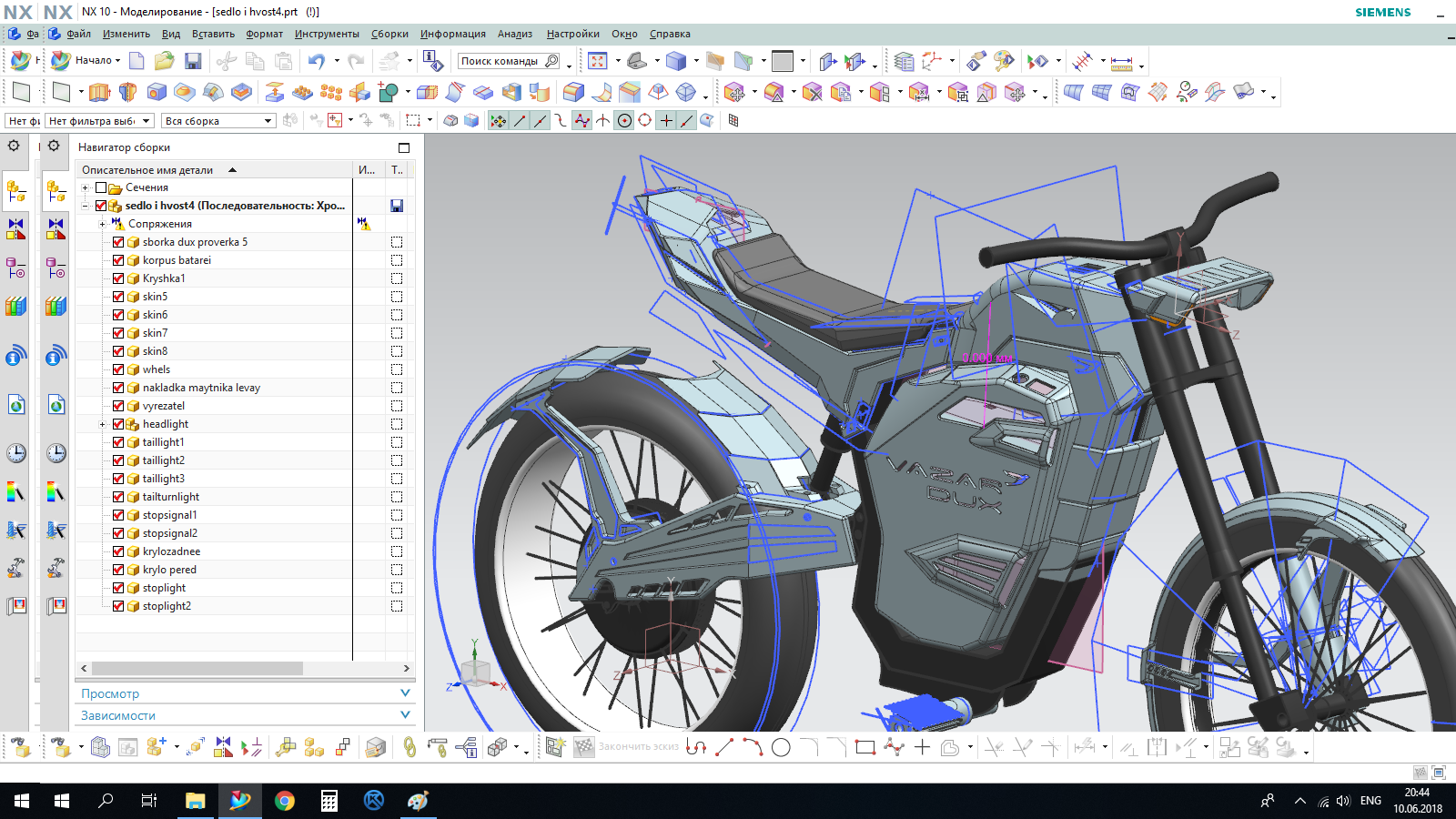
Task: Maximize the Навигатор сборки panel
Action: (x=404, y=147)
